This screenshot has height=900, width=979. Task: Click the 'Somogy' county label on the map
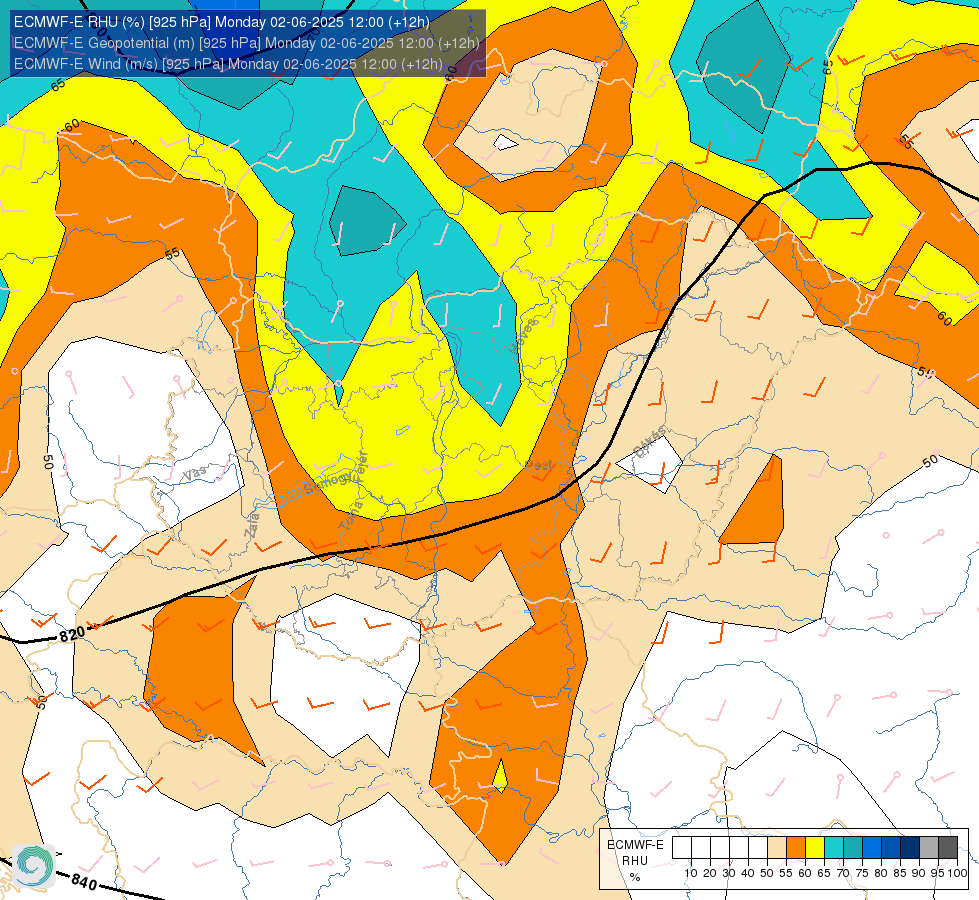[330, 482]
